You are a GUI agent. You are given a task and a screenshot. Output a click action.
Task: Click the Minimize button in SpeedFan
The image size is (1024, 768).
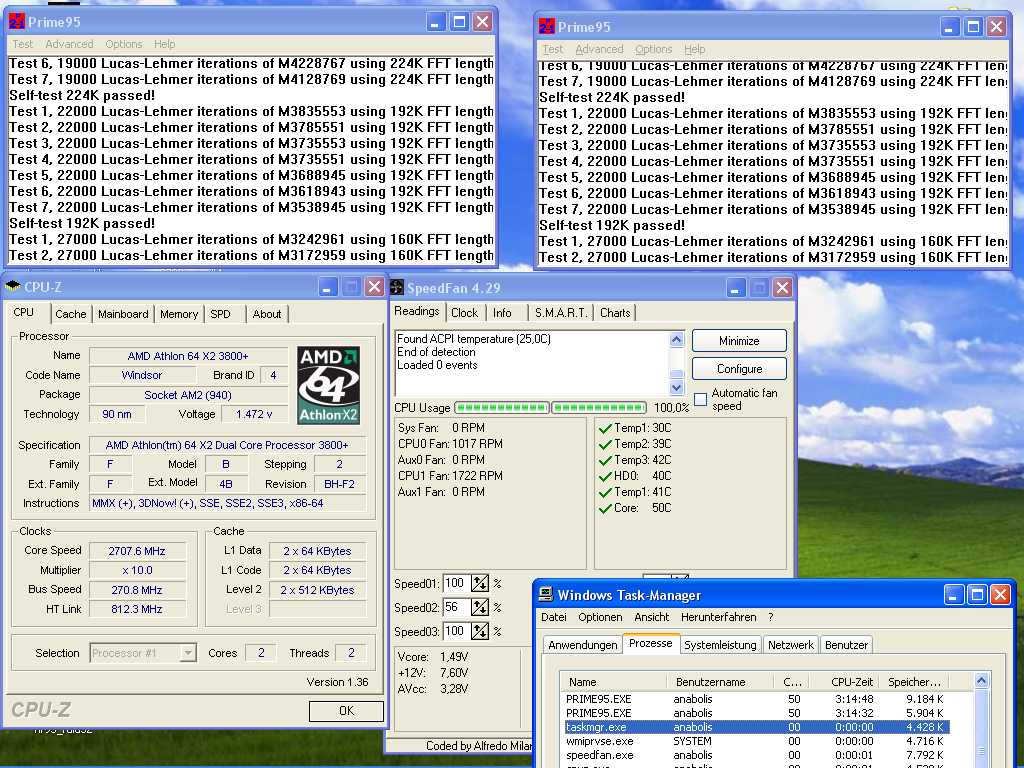point(739,341)
